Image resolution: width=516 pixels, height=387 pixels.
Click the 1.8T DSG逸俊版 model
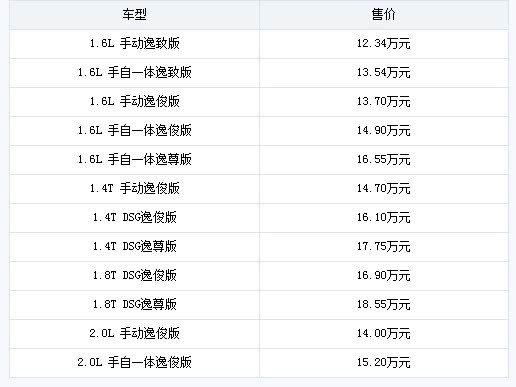pyautogui.click(x=134, y=276)
